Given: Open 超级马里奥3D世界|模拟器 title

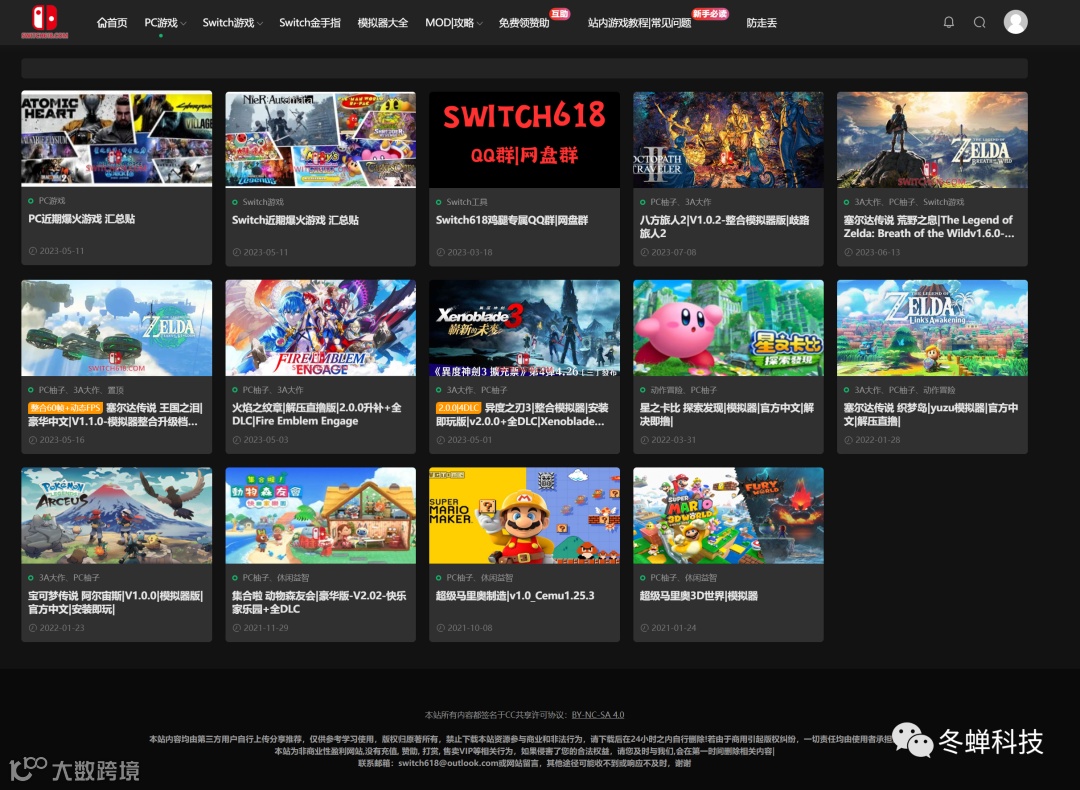Looking at the screenshot, I should pyautogui.click(x=698, y=596).
